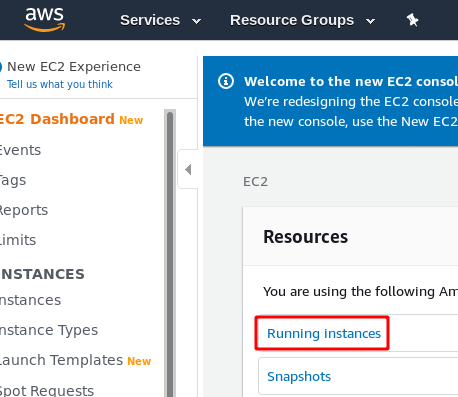Toggle the New EC2 Experience switch
Viewport: 458px width, 397px height.
tap(1, 66)
